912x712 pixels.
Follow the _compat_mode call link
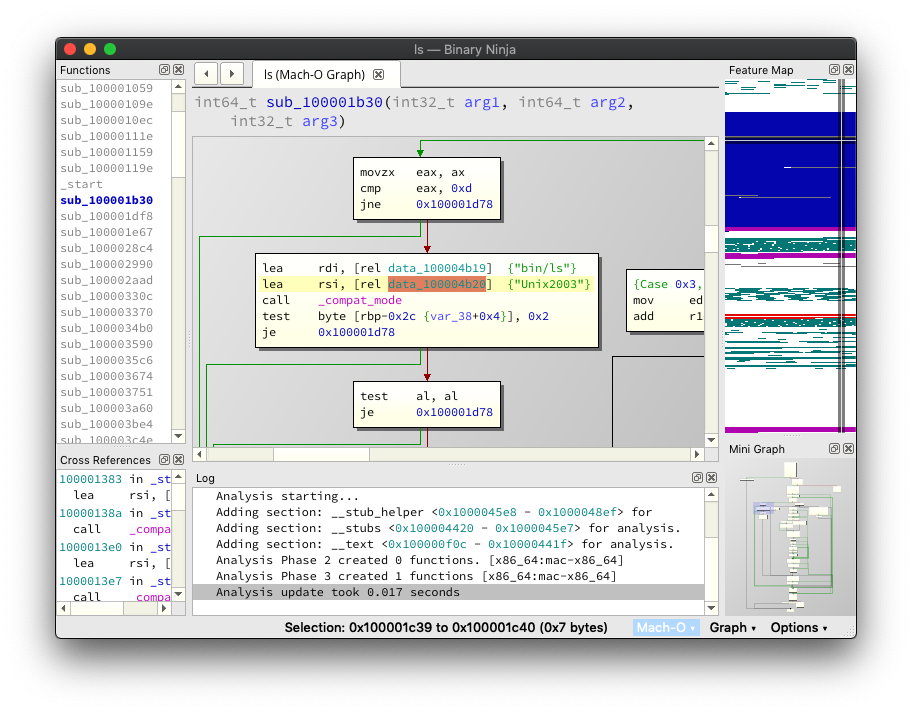360,300
